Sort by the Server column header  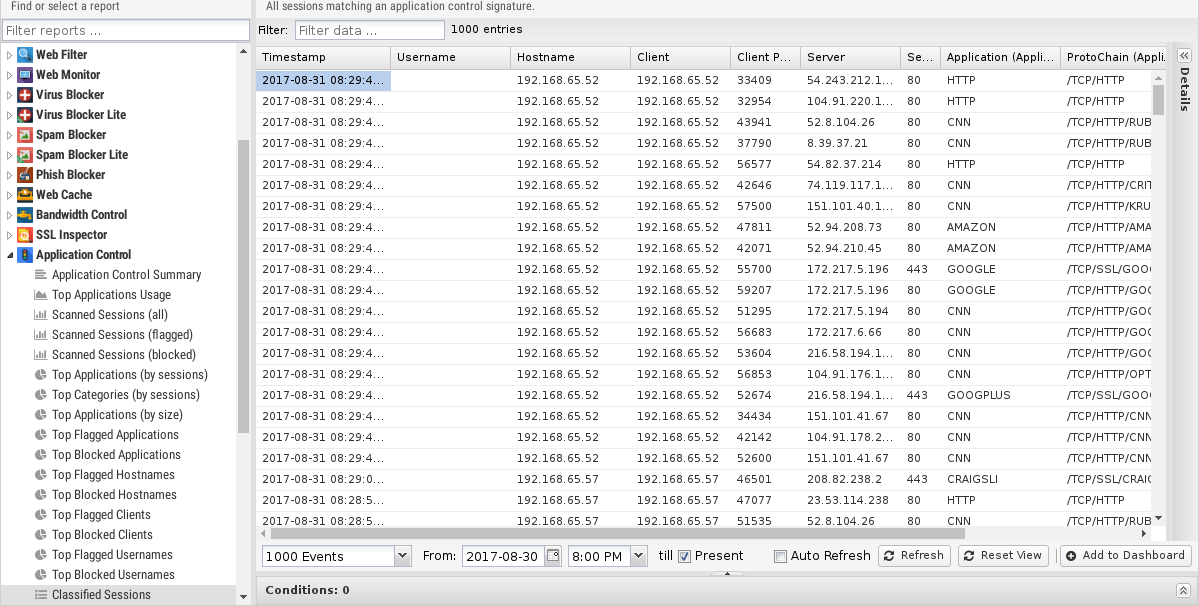850,57
